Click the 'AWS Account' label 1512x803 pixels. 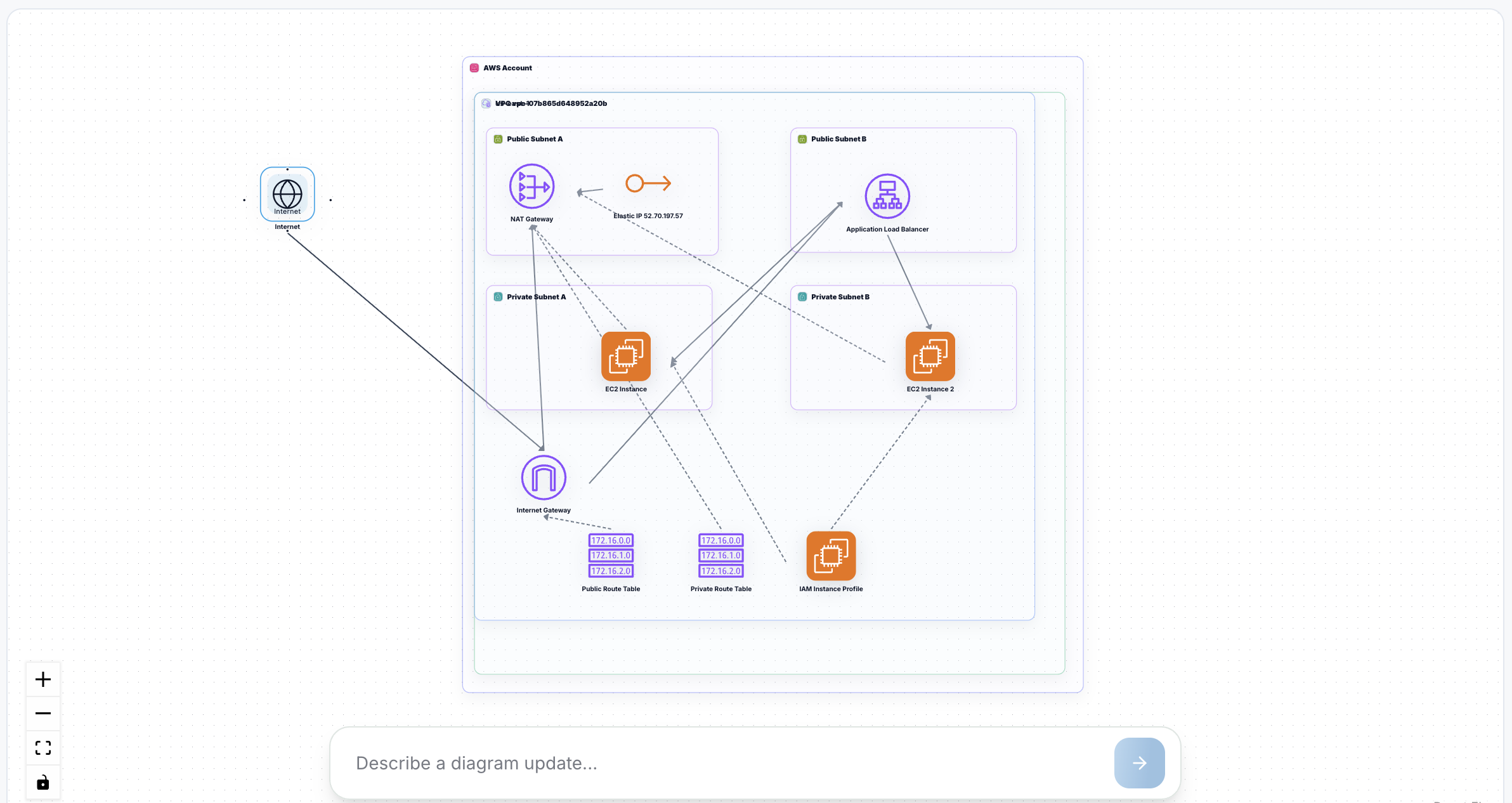[507, 68]
